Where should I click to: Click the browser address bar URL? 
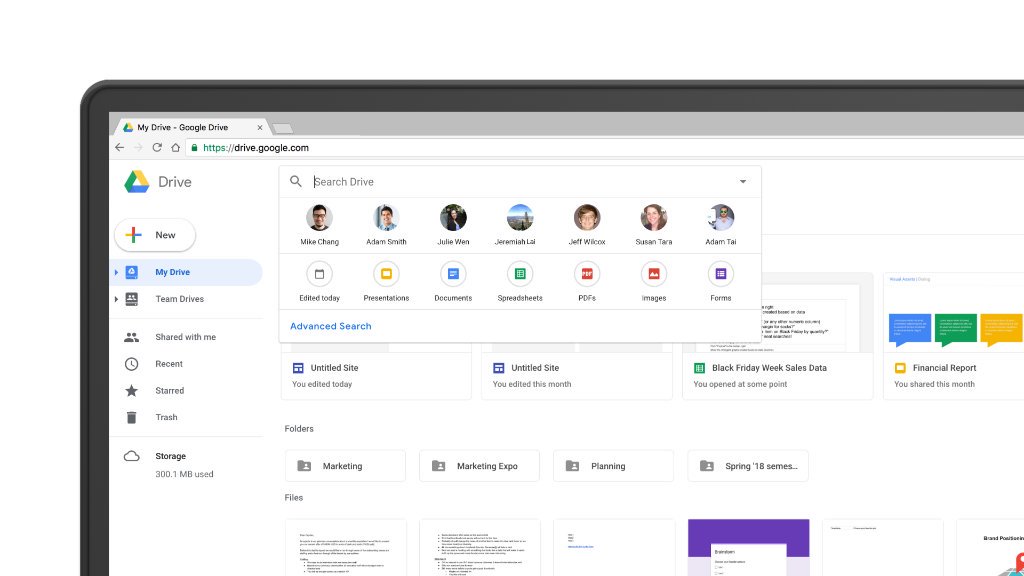point(256,148)
